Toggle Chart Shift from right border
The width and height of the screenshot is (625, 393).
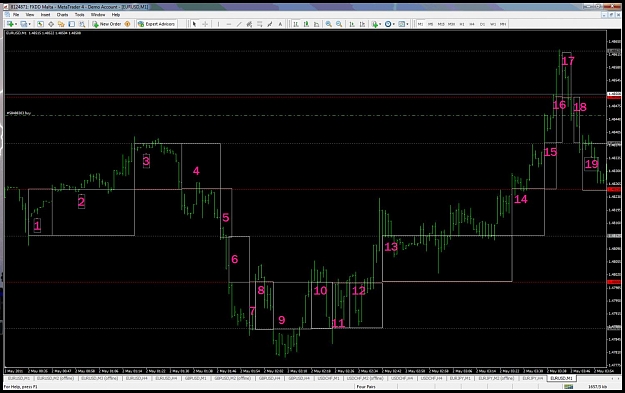[362, 24]
